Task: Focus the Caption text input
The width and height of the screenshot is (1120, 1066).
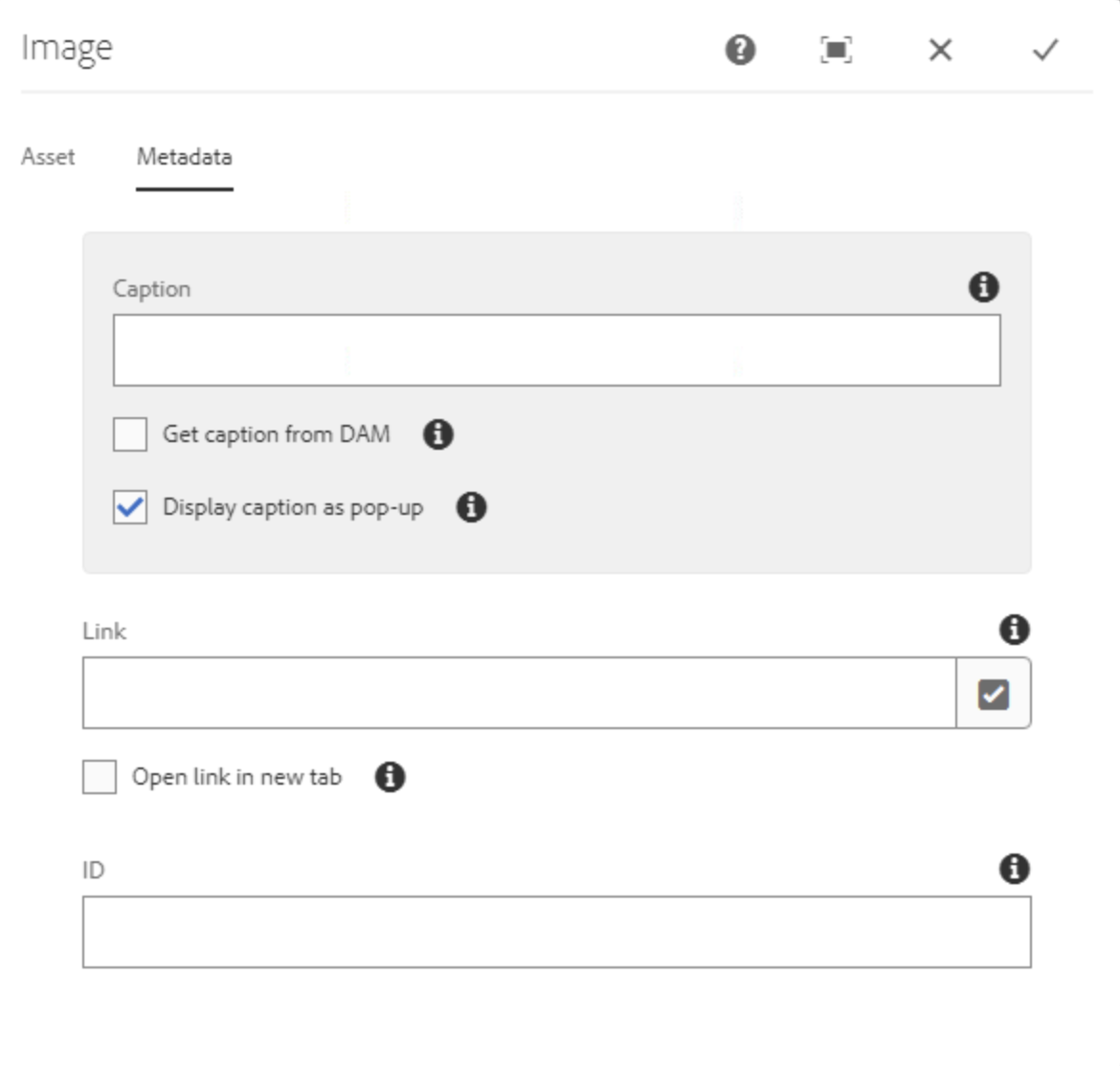Action: click(x=556, y=350)
